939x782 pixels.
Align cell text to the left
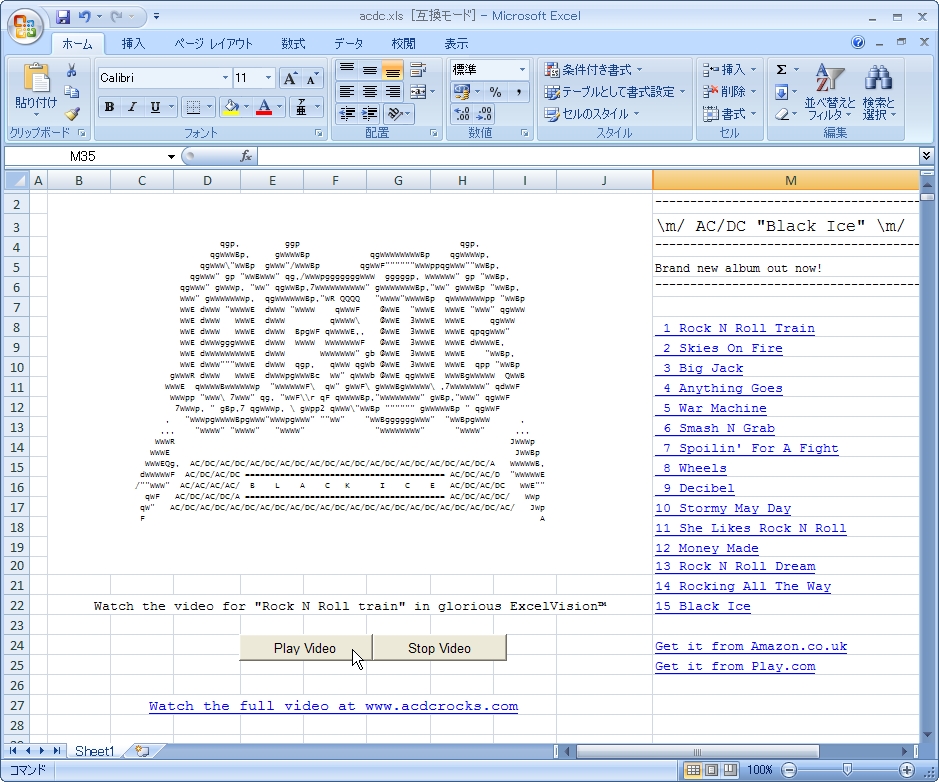click(347, 92)
